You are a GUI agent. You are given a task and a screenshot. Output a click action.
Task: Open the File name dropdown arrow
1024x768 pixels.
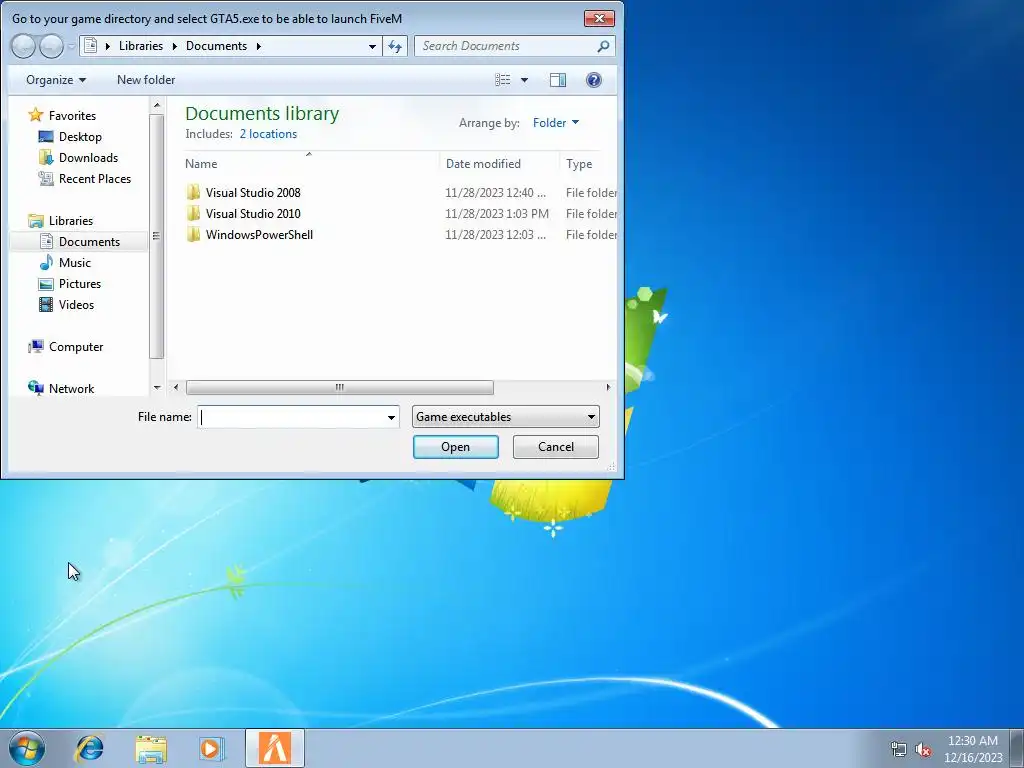click(391, 417)
